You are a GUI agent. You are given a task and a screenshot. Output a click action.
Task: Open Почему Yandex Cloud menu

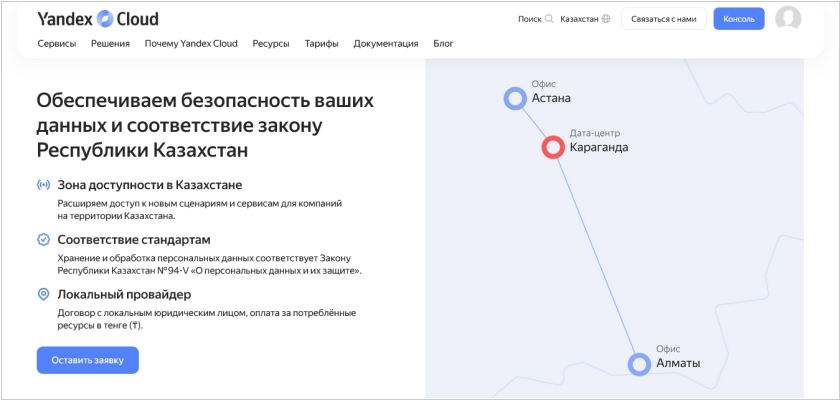click(191, 43)
